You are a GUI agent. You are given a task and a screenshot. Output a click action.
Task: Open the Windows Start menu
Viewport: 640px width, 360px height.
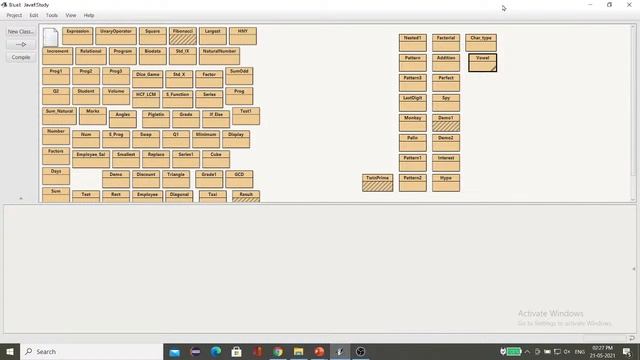(x=10, y=351)
